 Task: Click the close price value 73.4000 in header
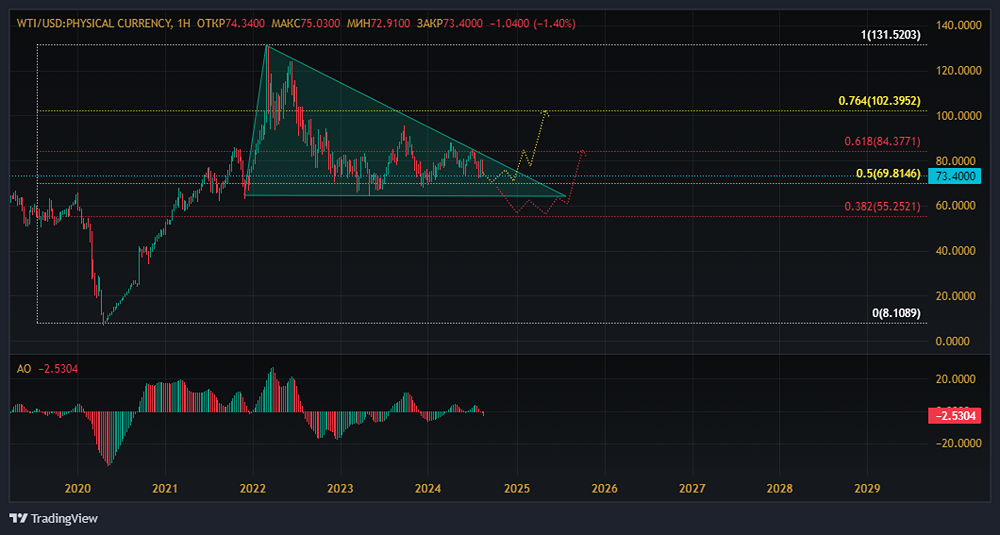tap(462, 24)
